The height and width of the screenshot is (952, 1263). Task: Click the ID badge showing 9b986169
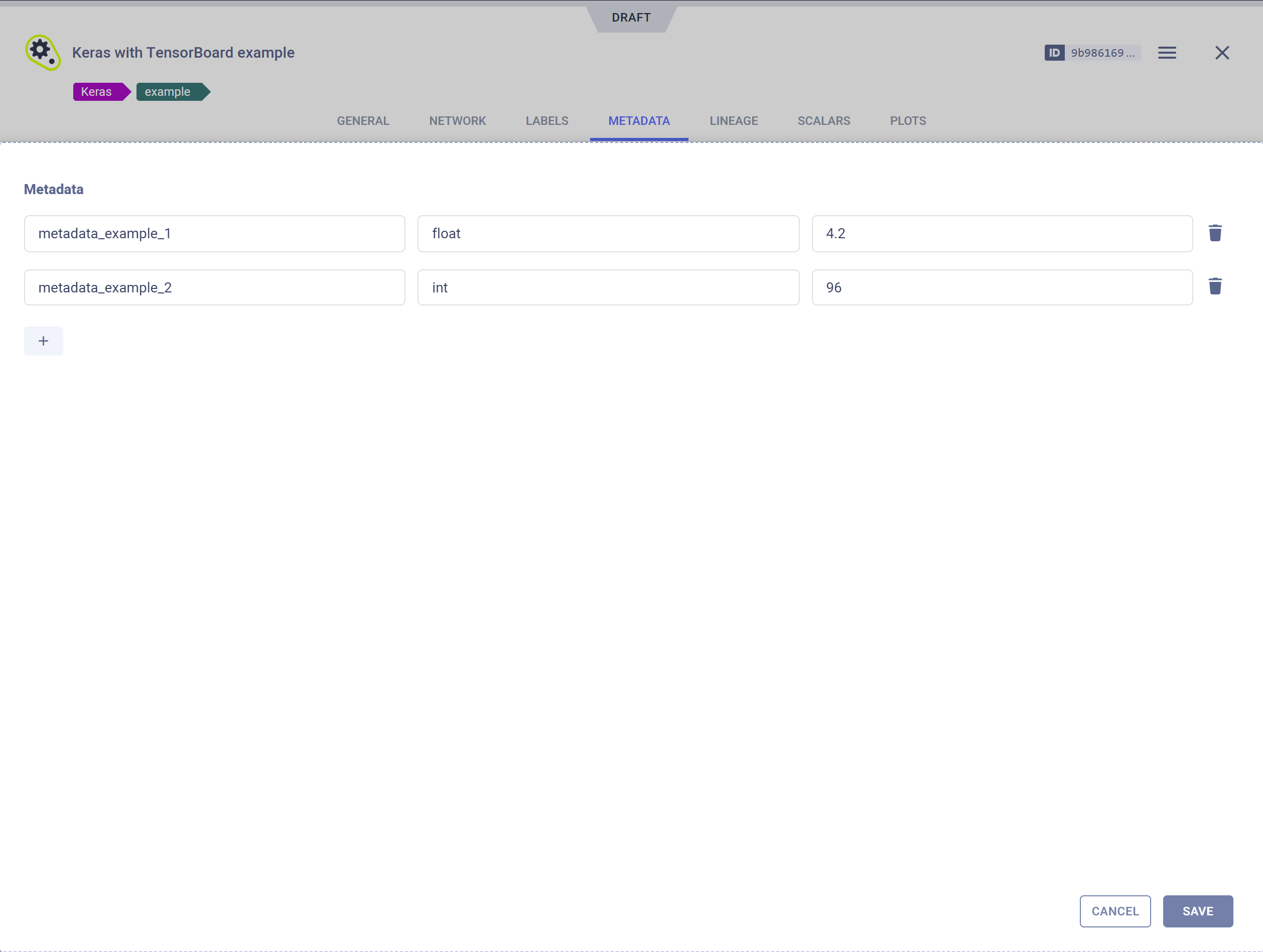(1092, 53)
